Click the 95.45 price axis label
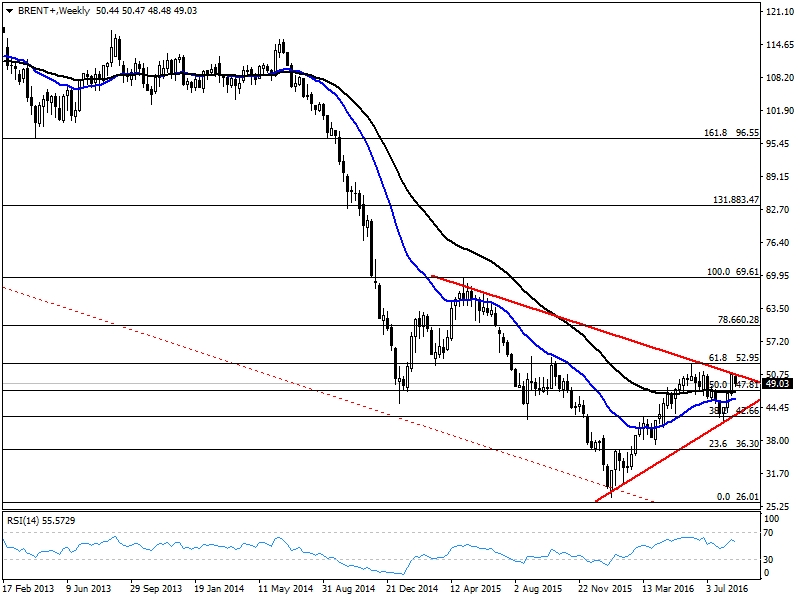The height and width of the screenshot is (600, 800). (780, 143)
